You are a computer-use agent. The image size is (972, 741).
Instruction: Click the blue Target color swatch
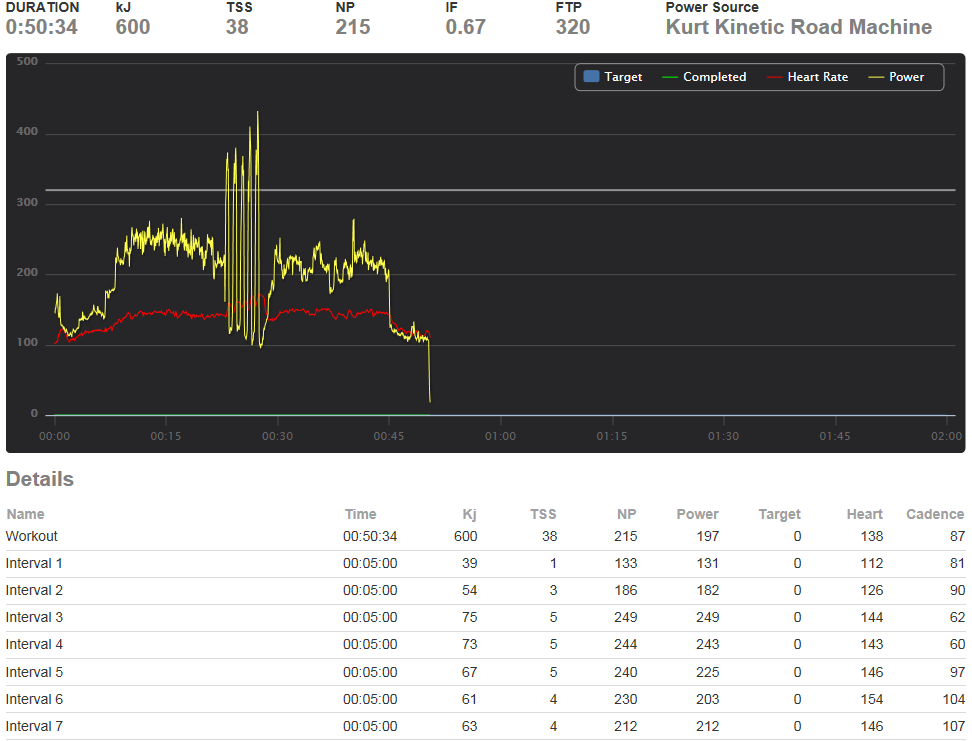point(591,76)
